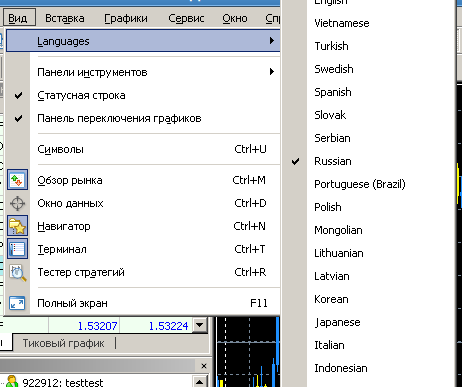Choose Polish language
This screenshot has height=387, width=462.
point(328,207)
